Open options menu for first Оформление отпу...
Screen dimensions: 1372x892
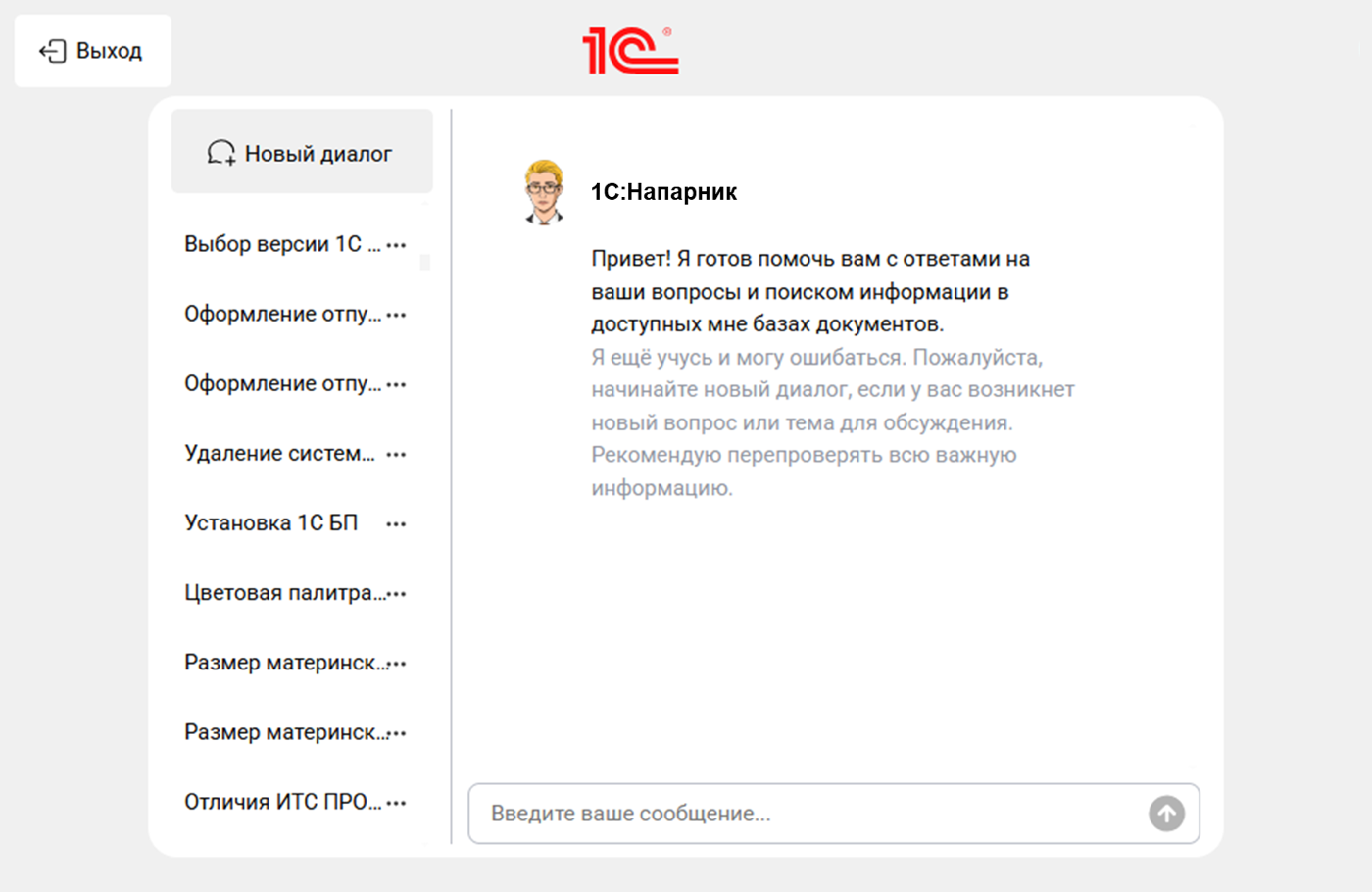tap(396, 315)
